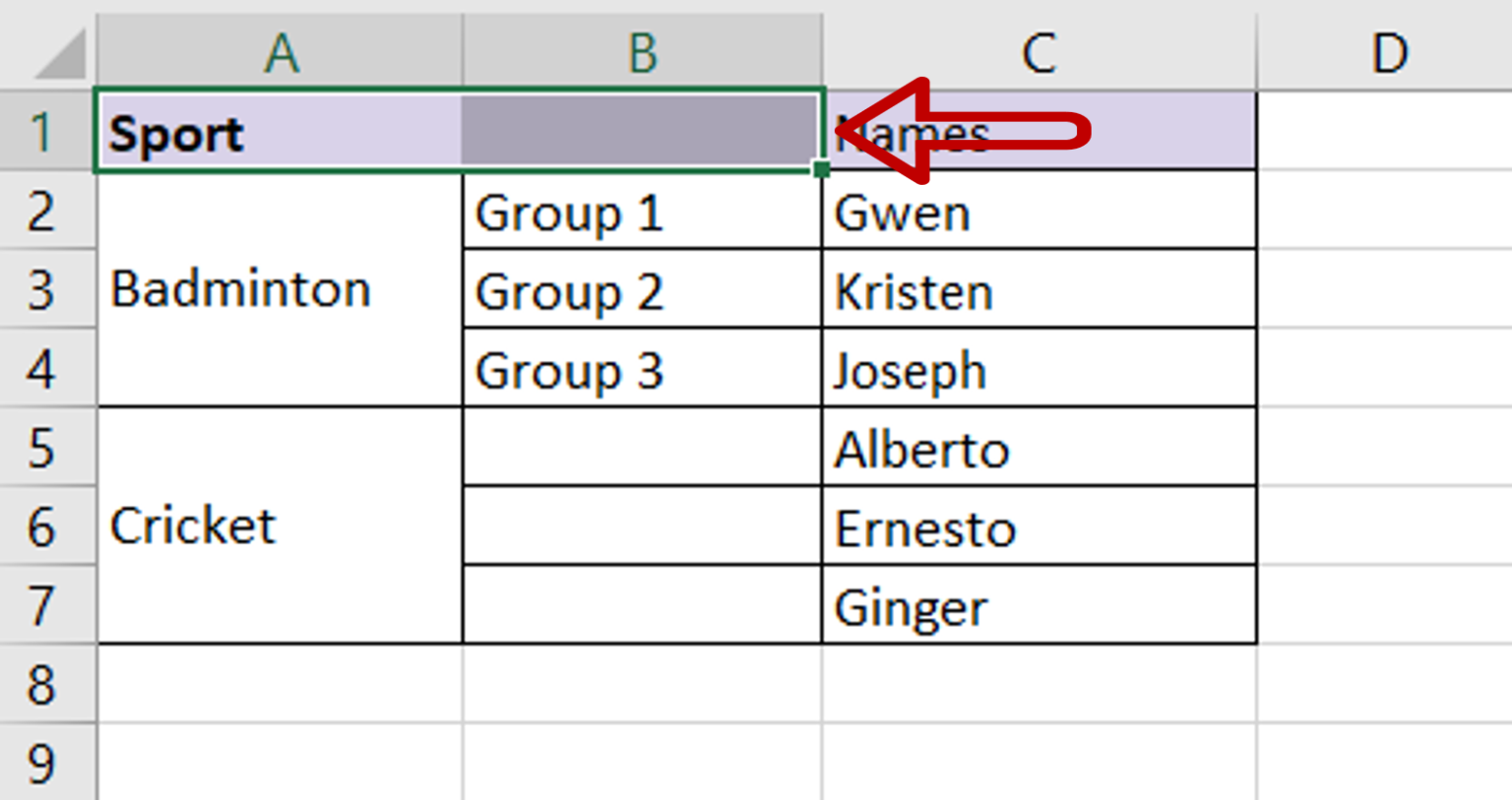
Task: Select column C header
Action: point(1039,54)
